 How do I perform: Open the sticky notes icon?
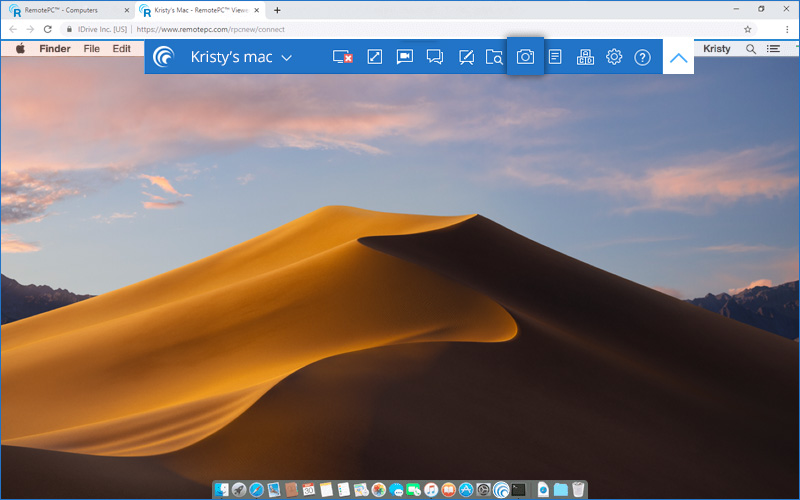point(555,57)
